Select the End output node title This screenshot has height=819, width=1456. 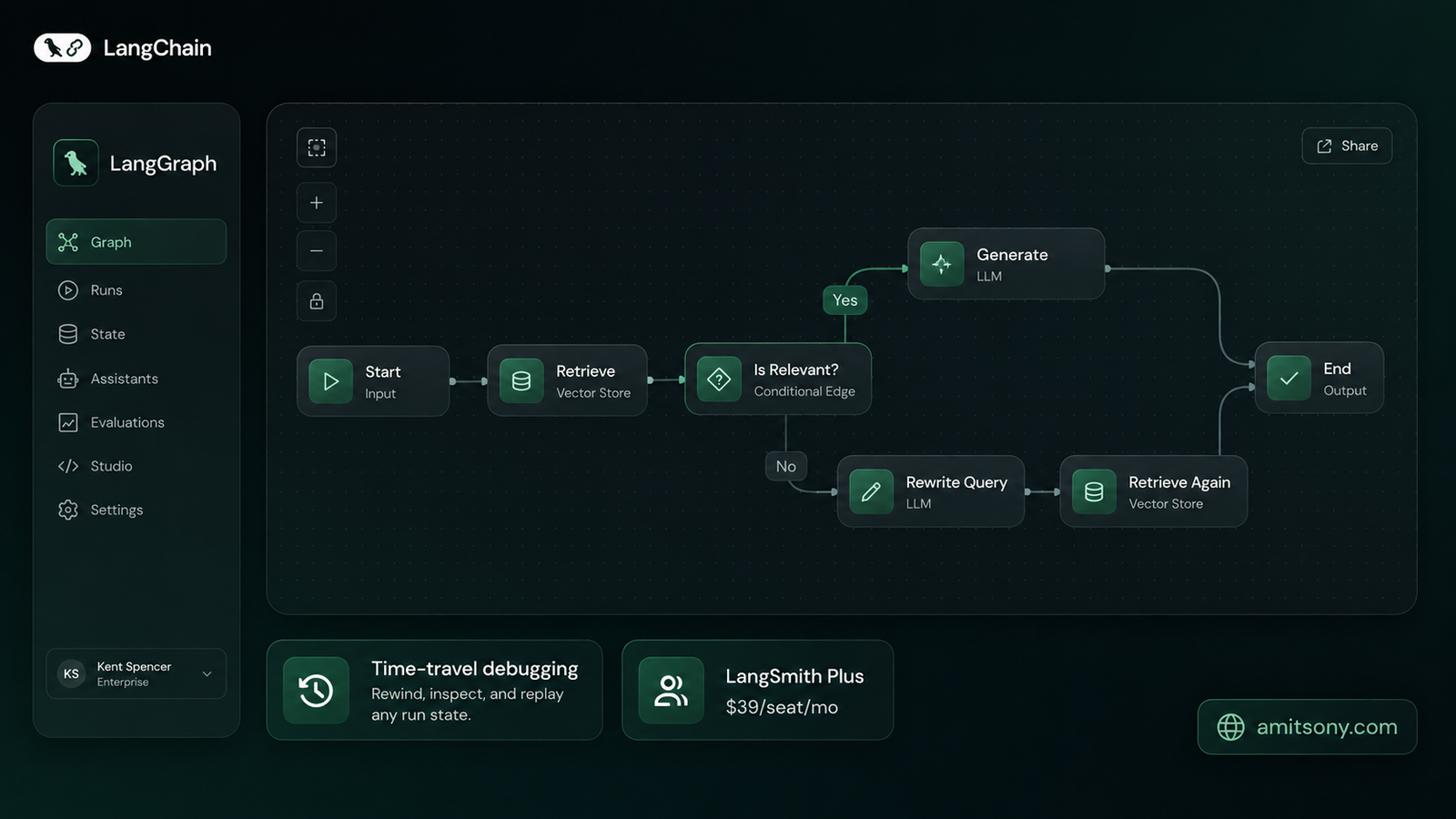[1337, 369]
